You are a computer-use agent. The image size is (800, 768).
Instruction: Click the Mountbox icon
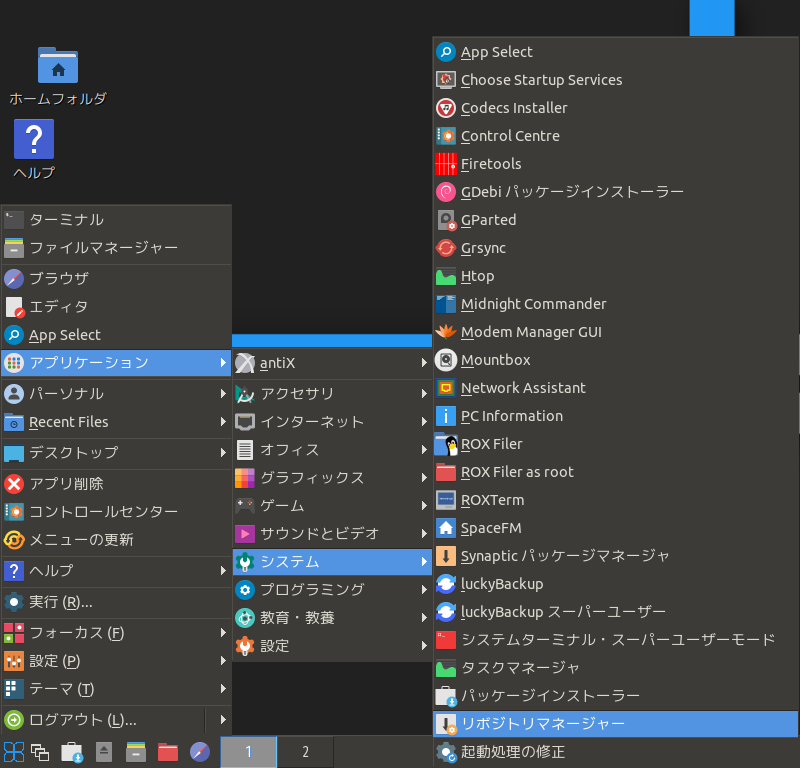tap(445, 360)
